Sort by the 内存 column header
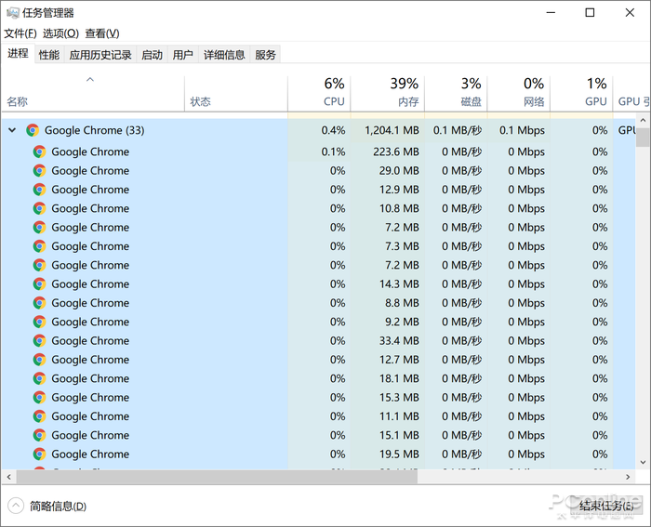This screenshot has height=527, width=651. (387, 93)
